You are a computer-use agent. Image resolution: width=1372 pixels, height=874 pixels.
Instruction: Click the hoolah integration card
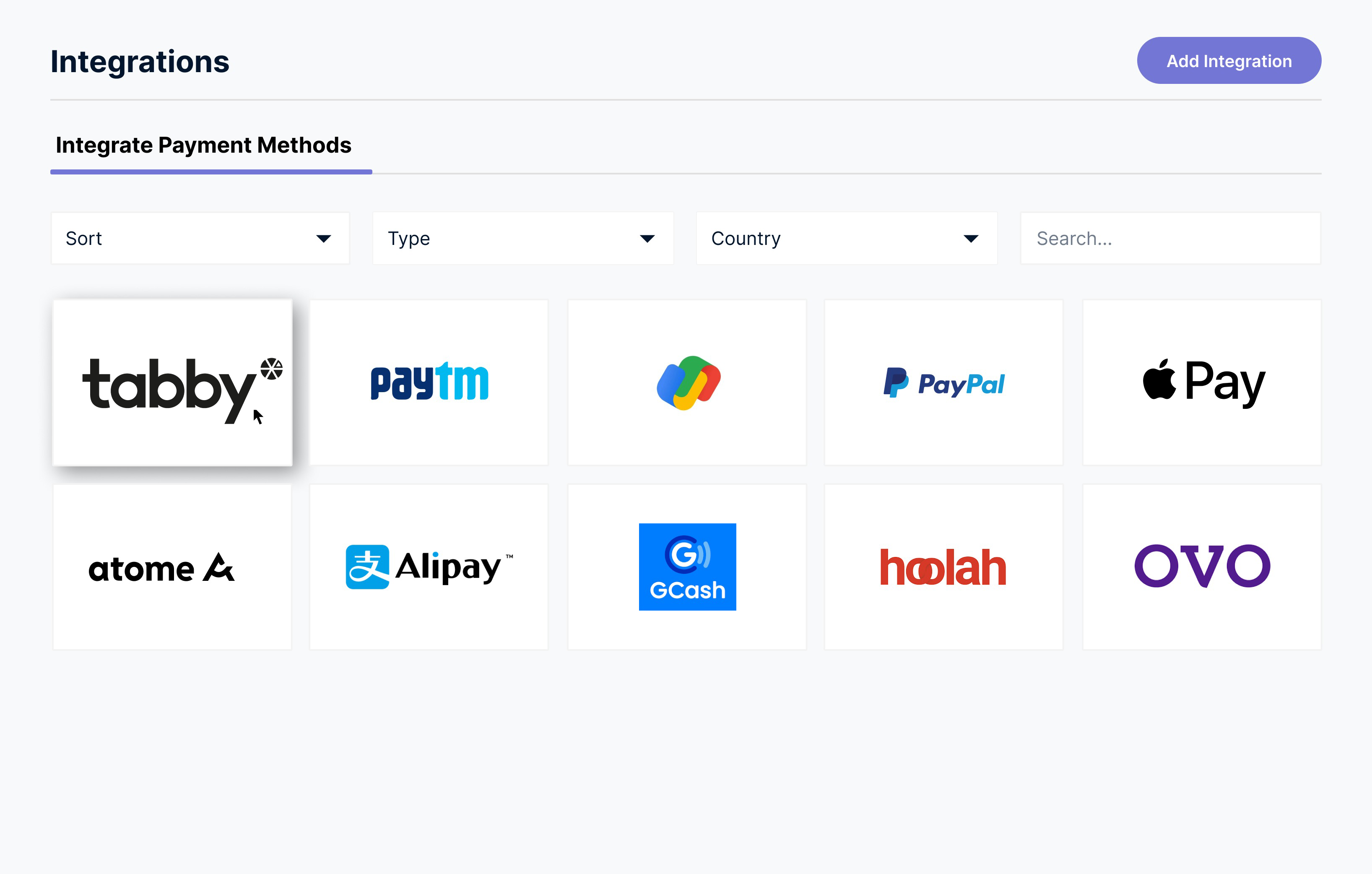pyautogui.click(x=944, y=566)
